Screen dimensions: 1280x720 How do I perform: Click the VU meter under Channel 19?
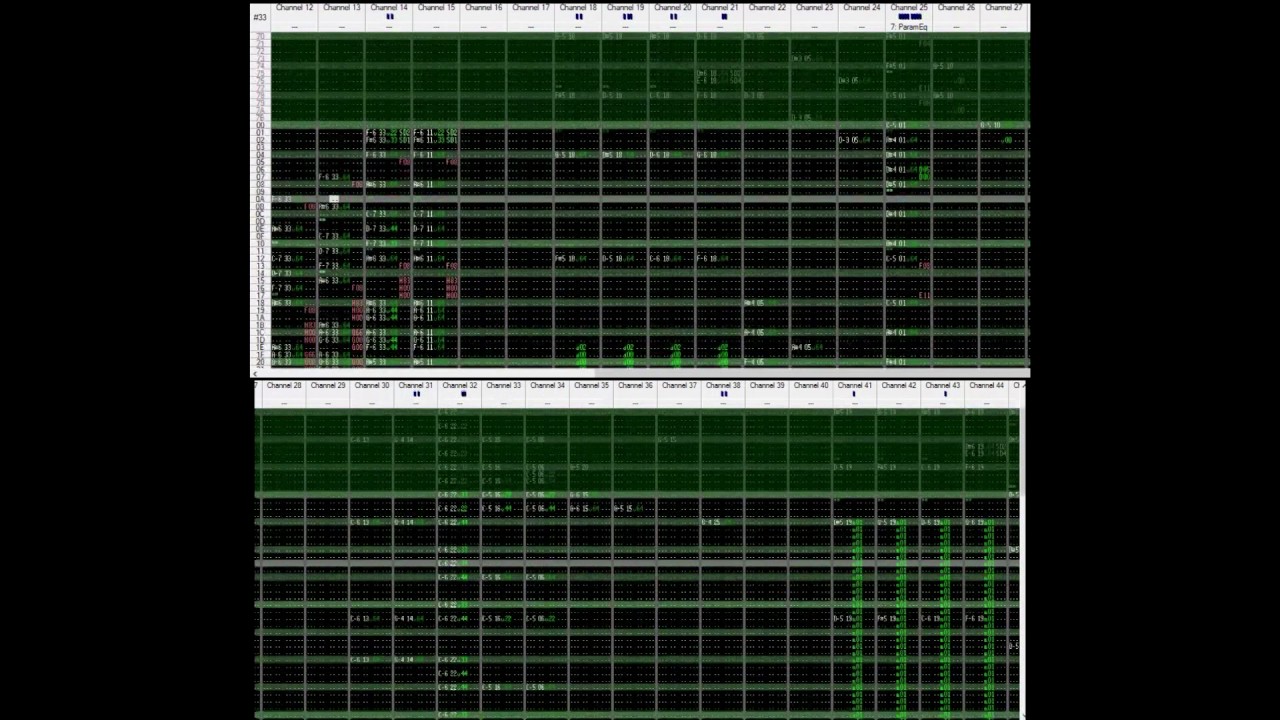pos(627,17)
